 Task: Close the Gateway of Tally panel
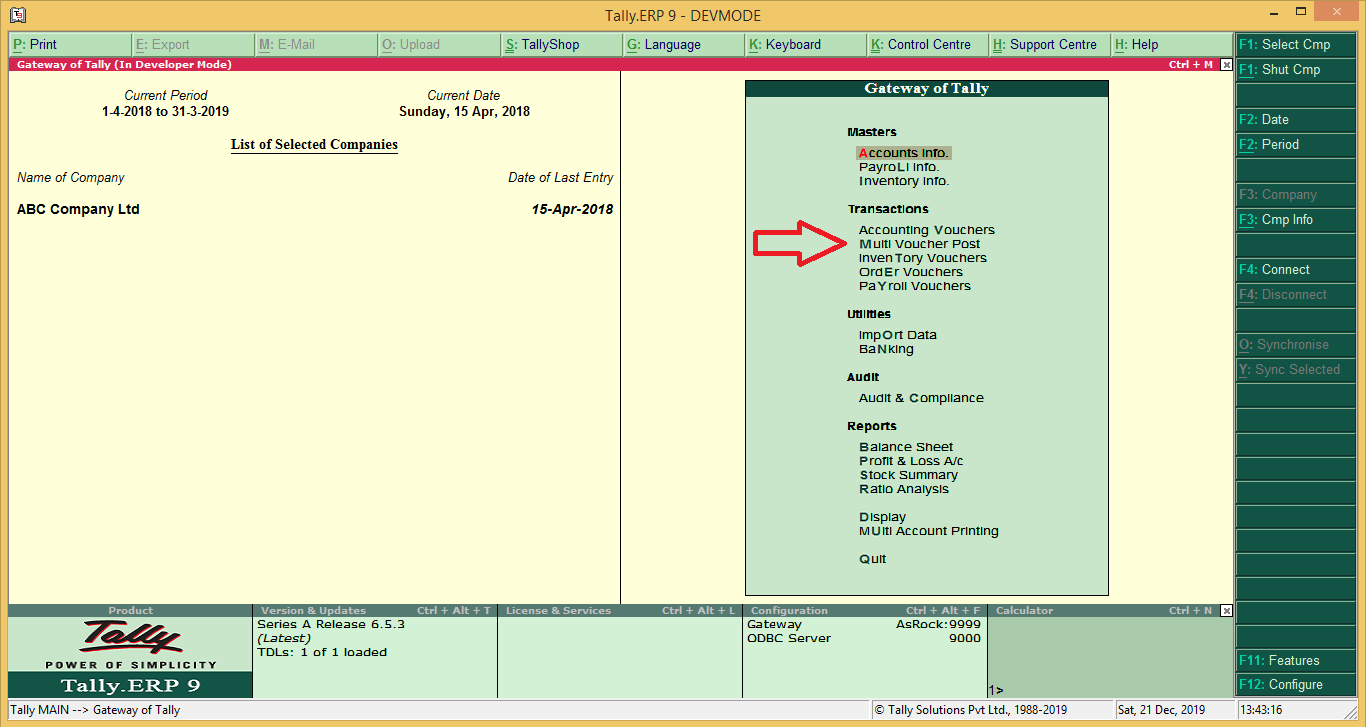click(1227, 64)
